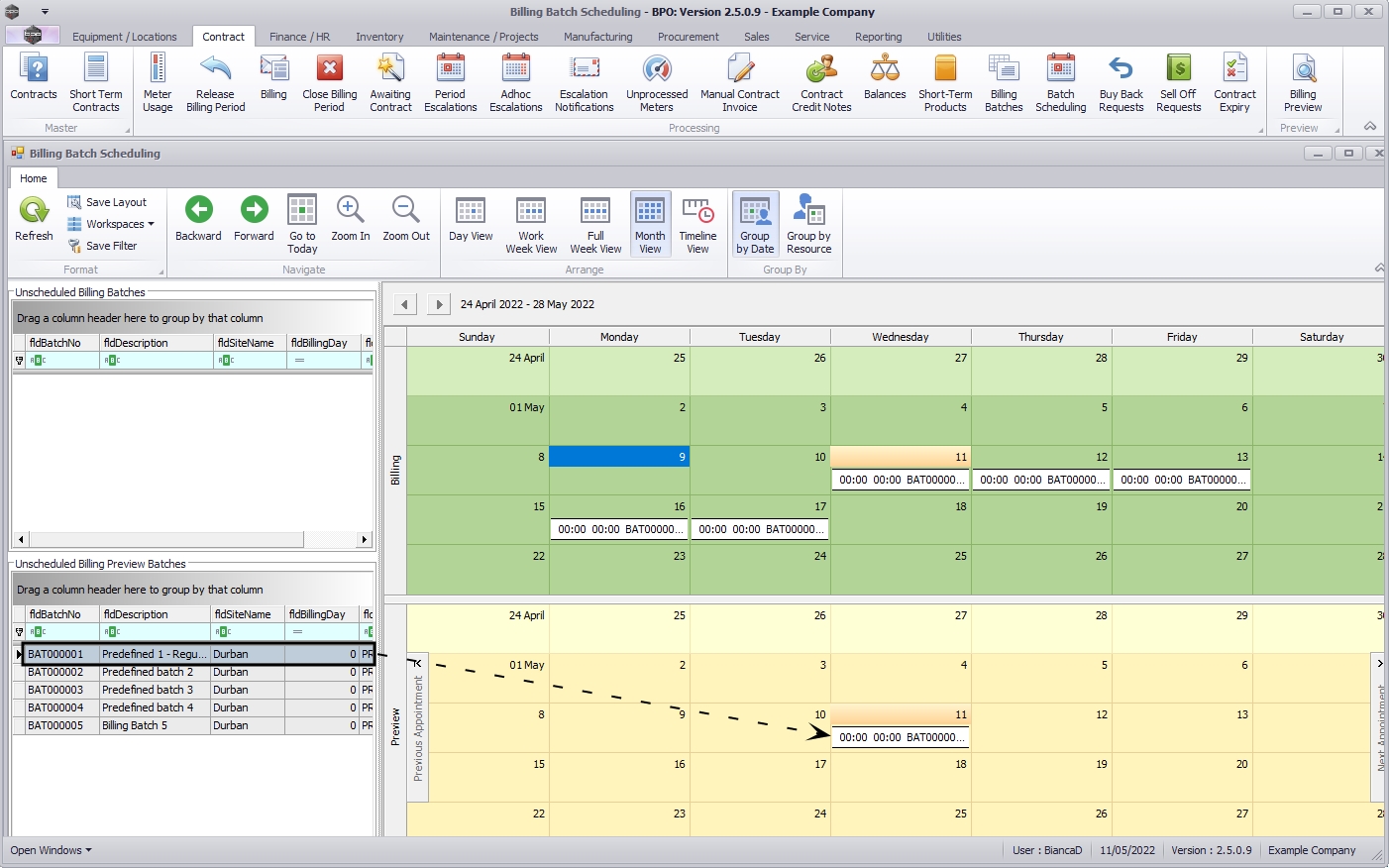Open the Reporting ribbon tab
1389x868 pixels.
[878, 37]
